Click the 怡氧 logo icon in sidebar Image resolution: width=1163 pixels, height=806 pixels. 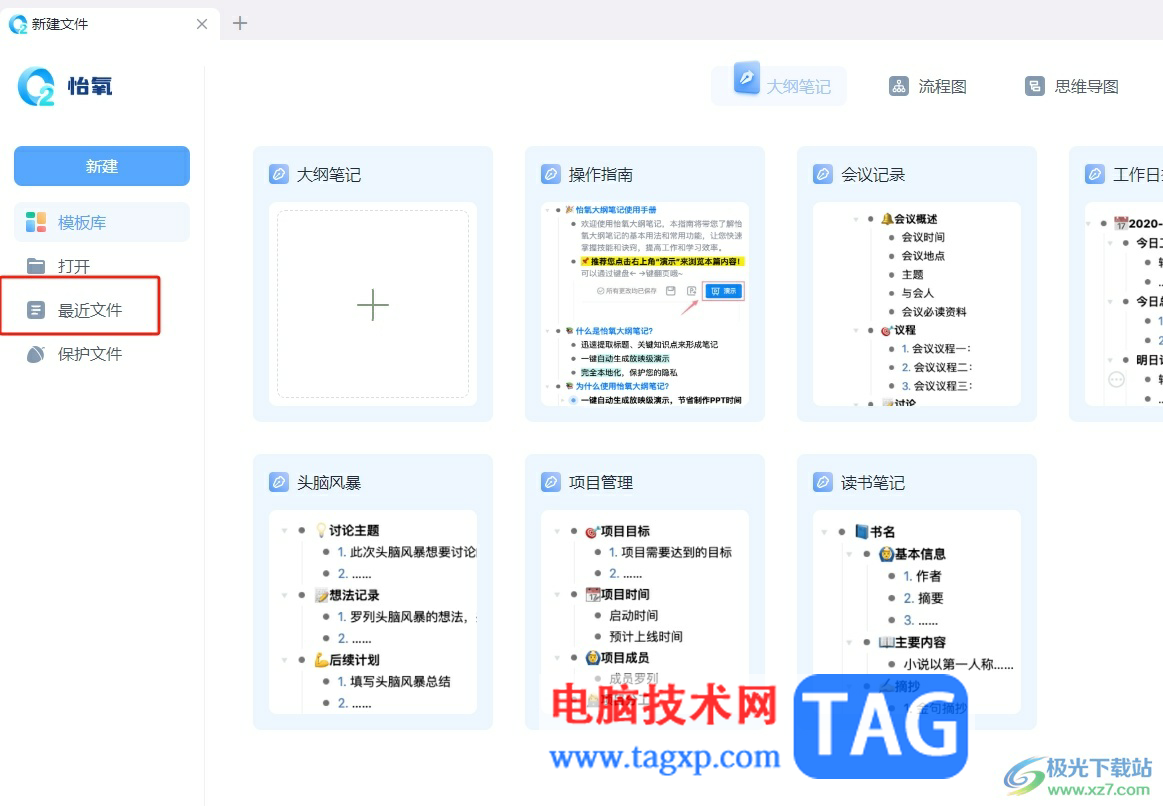pos(36,87)
